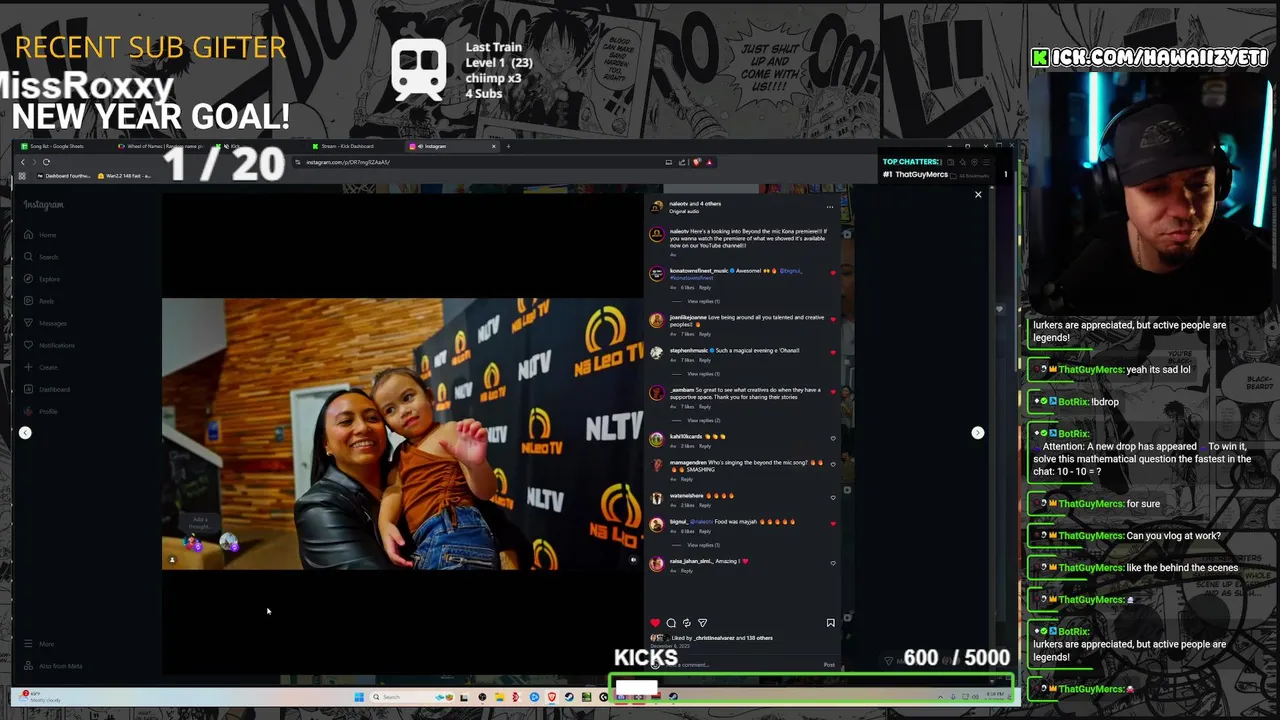Image resolution: width=1280 pixels, height=720 pixels.
Task: Open the Dashboard Fourthwall bookmark
Action: coord(65,176)
